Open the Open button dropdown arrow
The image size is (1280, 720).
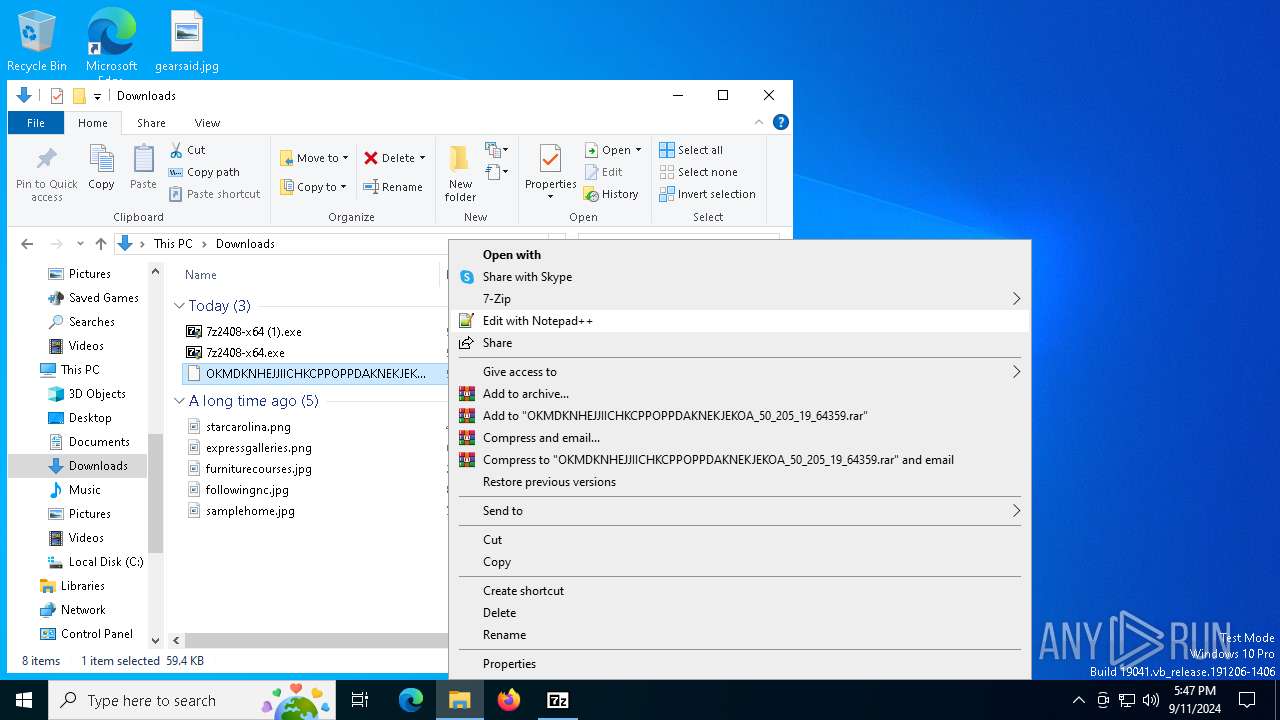[638, 150]
